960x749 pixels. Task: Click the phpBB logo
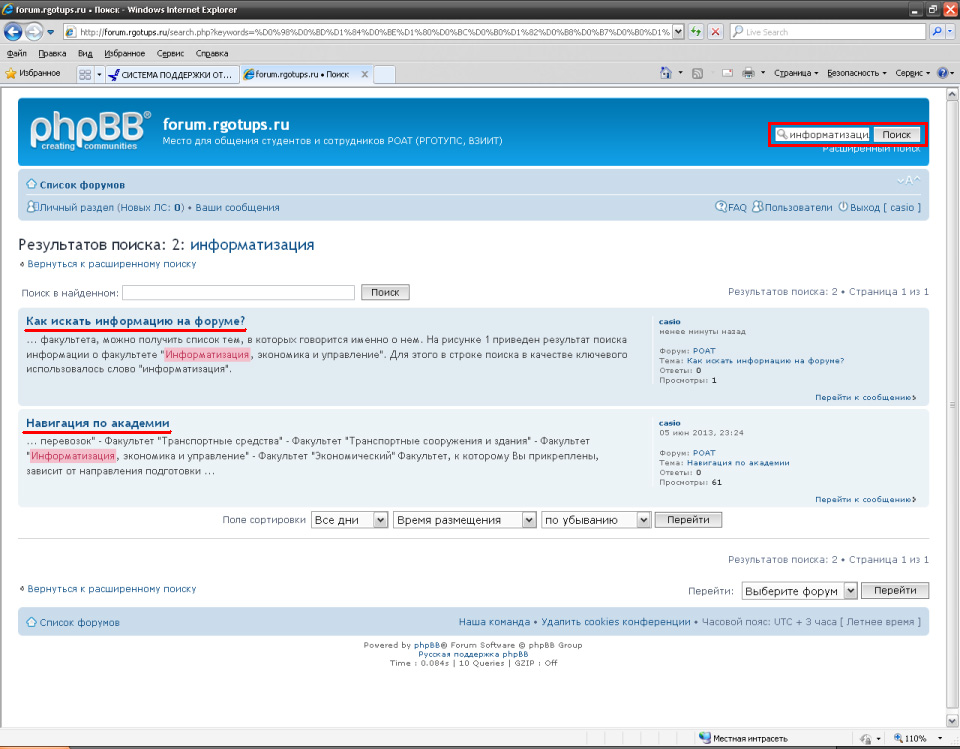point(90,131)
